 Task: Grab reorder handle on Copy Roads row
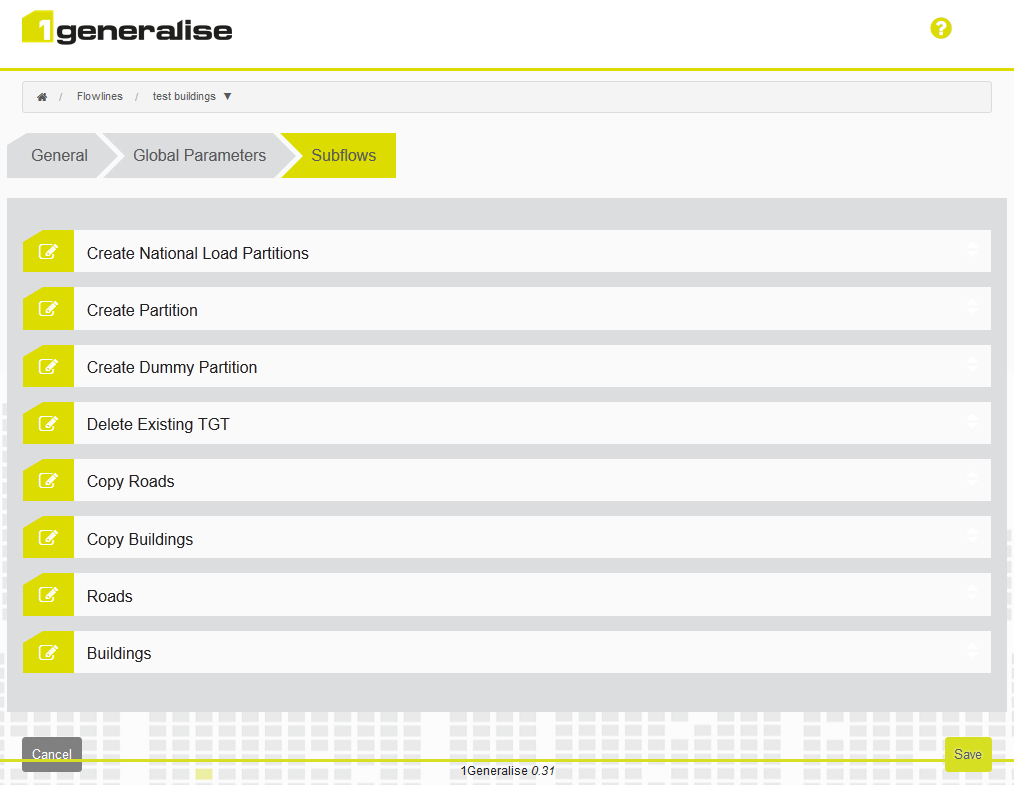(972, 478)
